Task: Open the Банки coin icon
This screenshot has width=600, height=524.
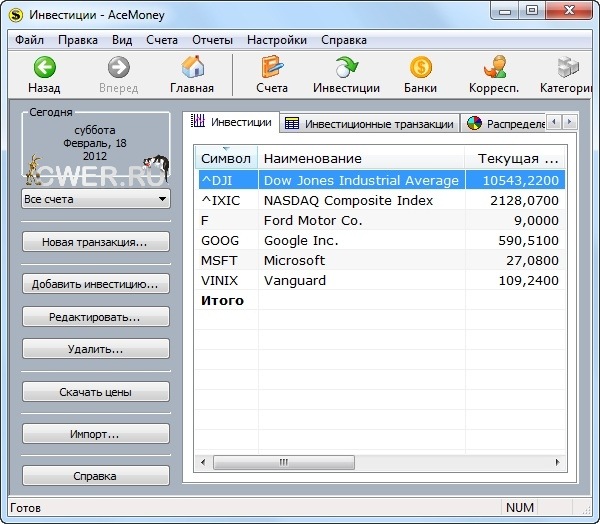Action: click(x=421, y=68)
